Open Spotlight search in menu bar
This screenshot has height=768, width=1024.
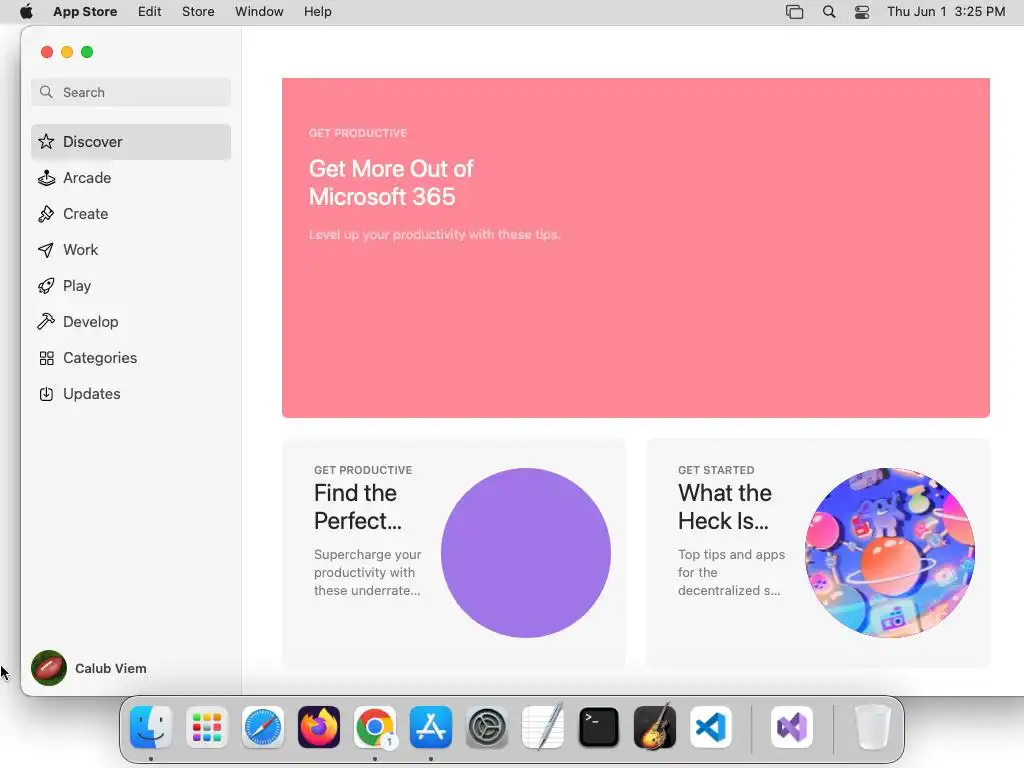pos(829,12)
